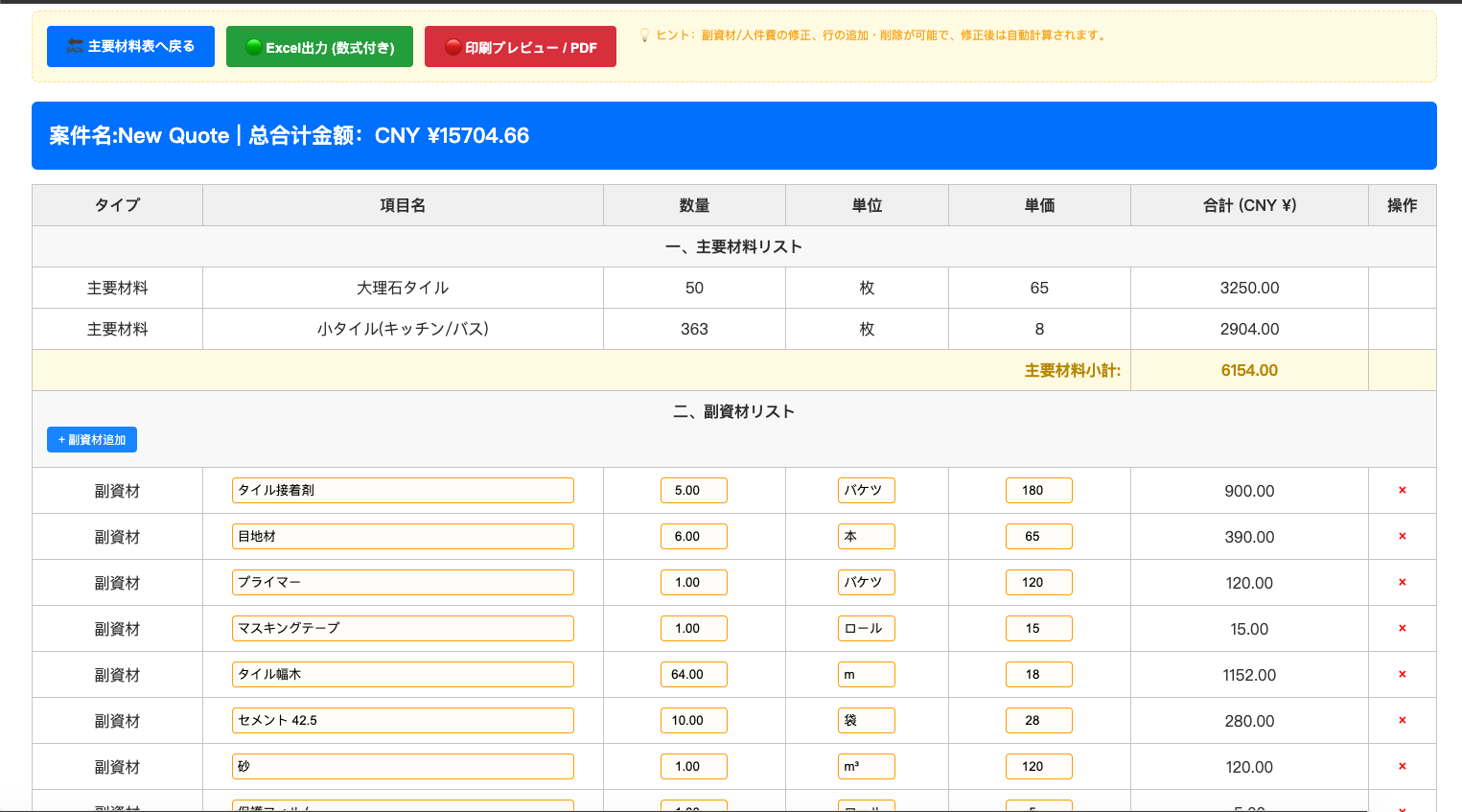Click unit price 180 field

[x=1039, y=490]
